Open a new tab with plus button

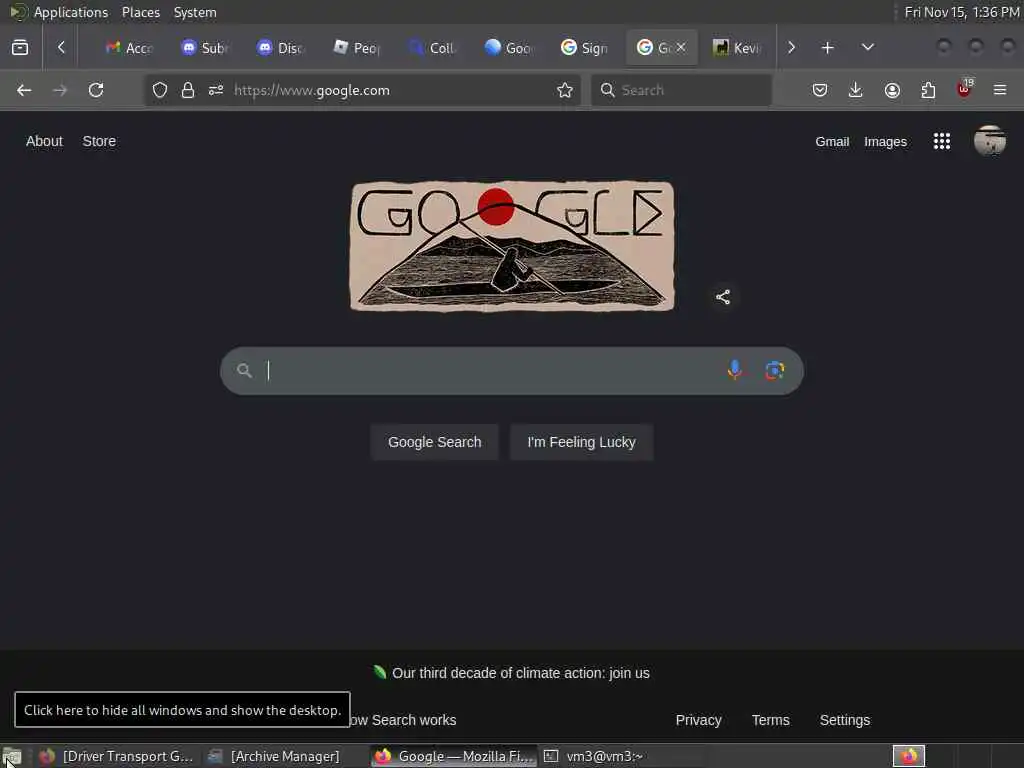tap(827, 48)
